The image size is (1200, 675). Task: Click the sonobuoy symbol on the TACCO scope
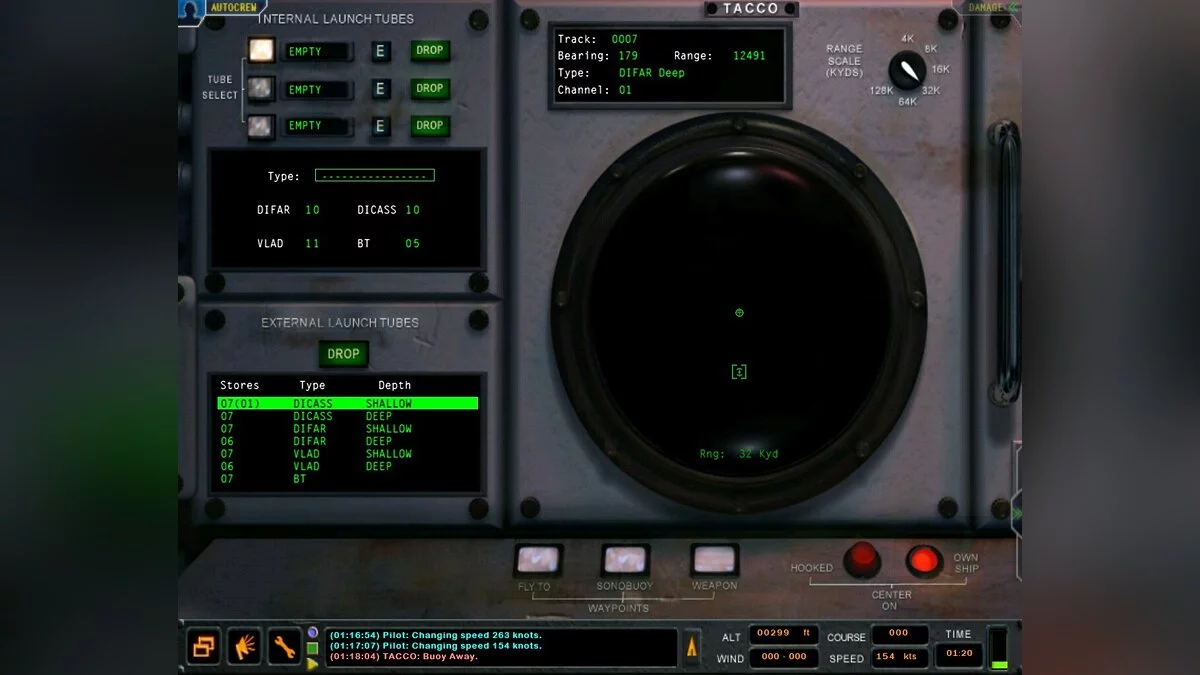pyautogui.click(x=739, y=313)
